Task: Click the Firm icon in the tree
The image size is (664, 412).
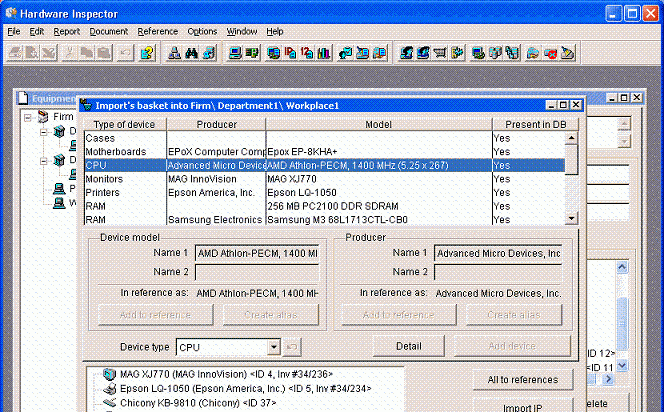Action: pos(43,116)
